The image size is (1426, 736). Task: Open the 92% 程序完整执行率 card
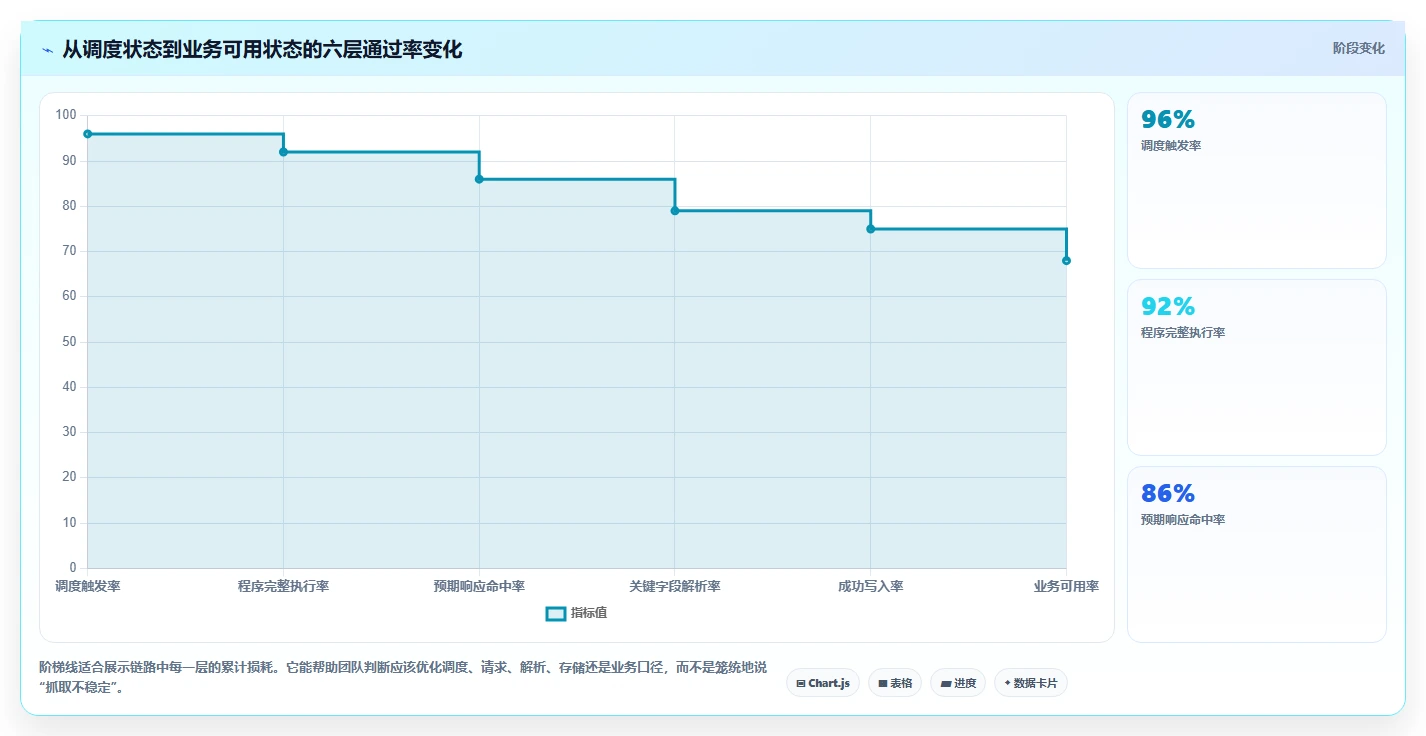coord(1257,367)
